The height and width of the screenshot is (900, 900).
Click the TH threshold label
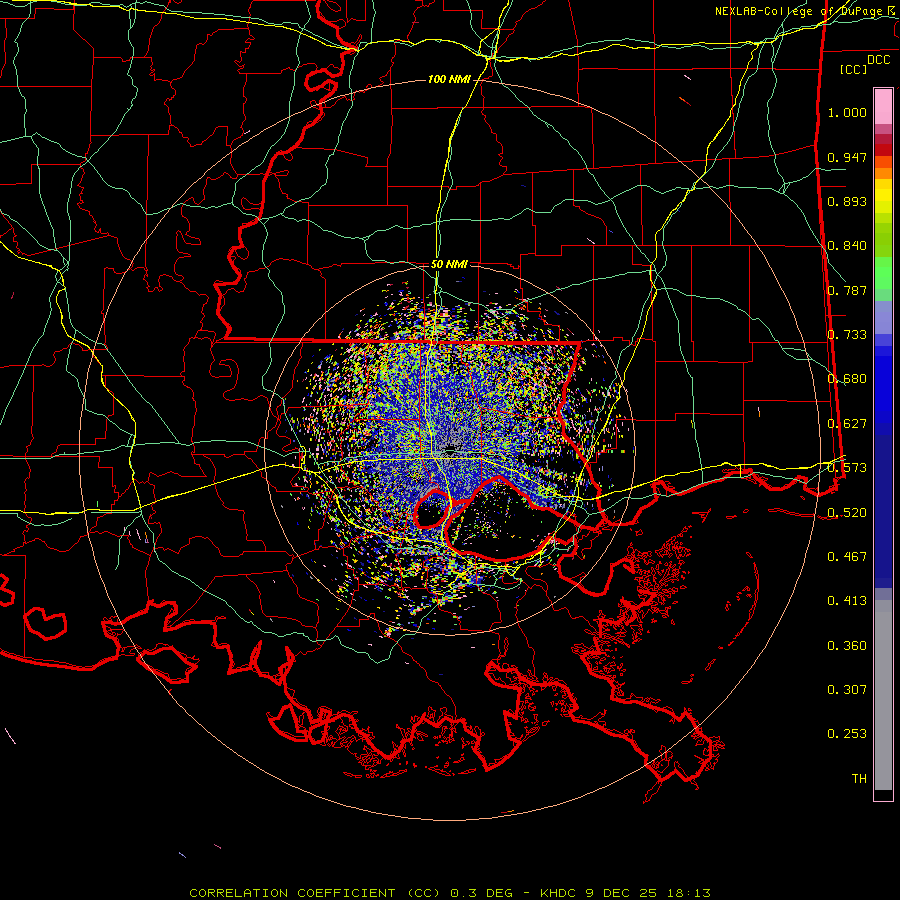(x=859, y=779)
